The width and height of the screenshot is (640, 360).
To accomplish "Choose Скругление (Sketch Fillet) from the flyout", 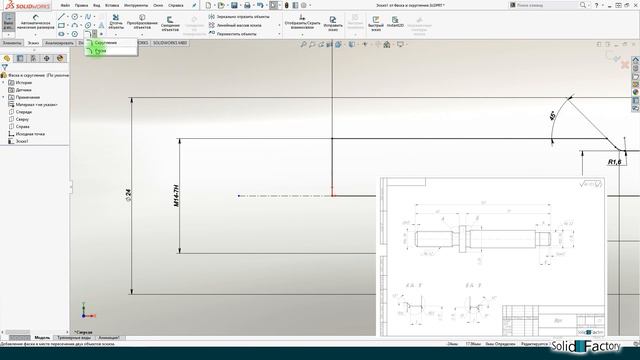I will point(110,42).
